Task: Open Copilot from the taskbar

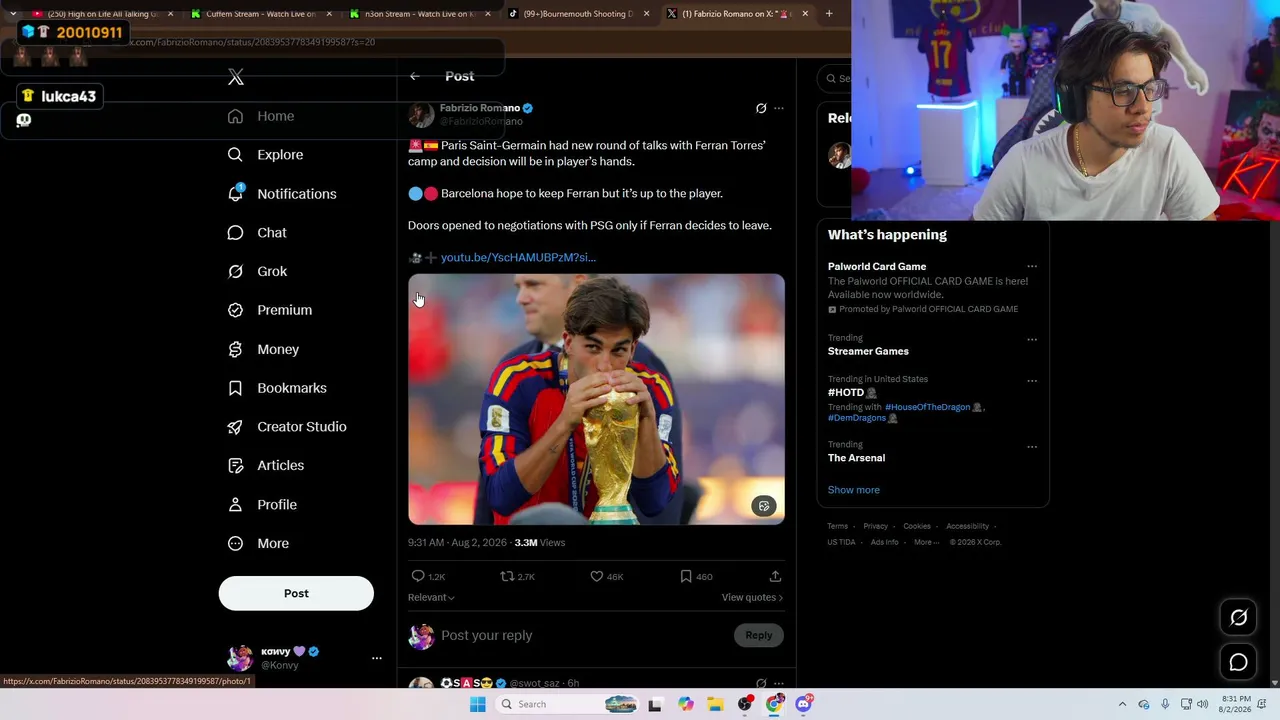Action: click(685, 704)
